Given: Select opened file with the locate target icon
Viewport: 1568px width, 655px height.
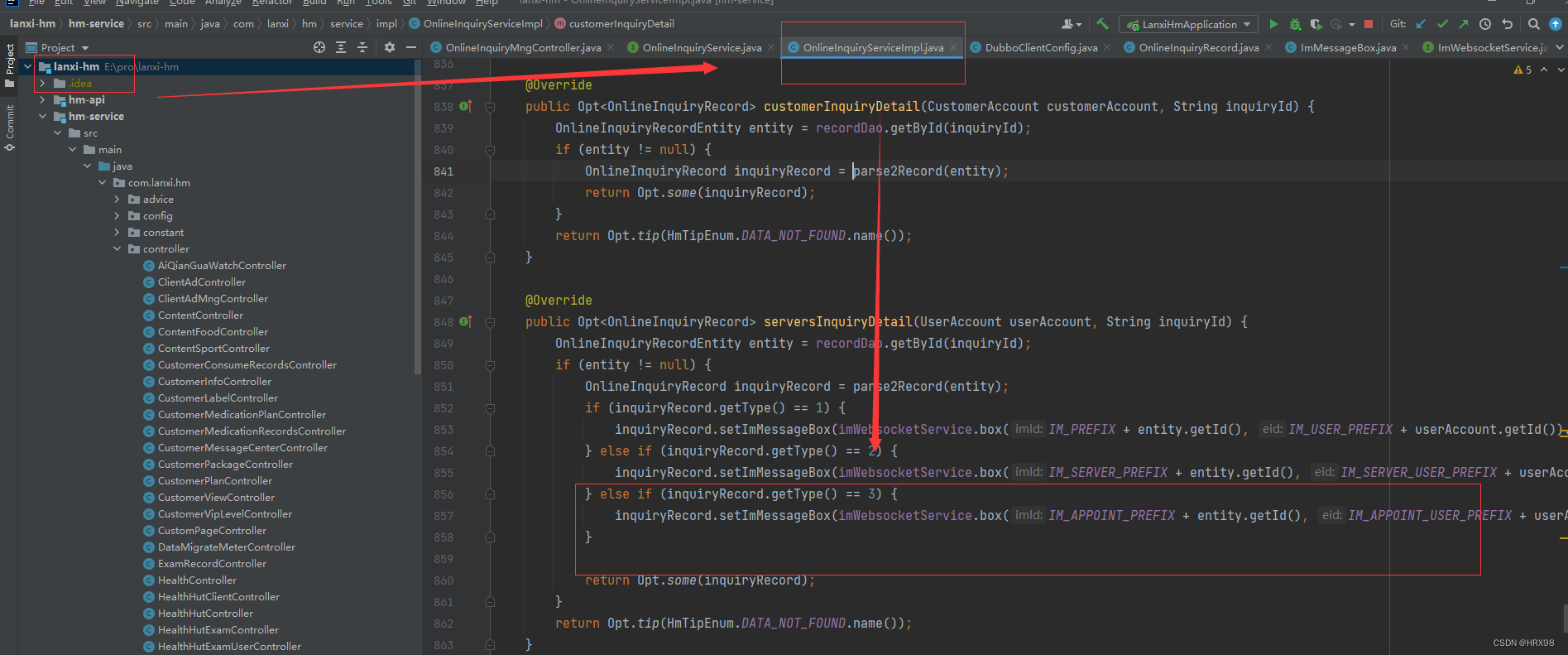Looking at the screenshot, I should pyautogui.click(x=319, y=47).
